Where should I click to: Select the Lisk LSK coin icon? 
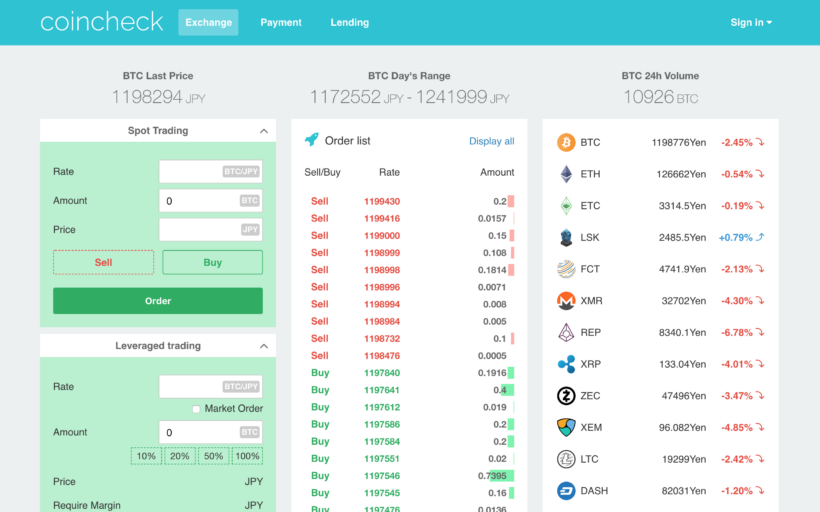coord(566,237)
